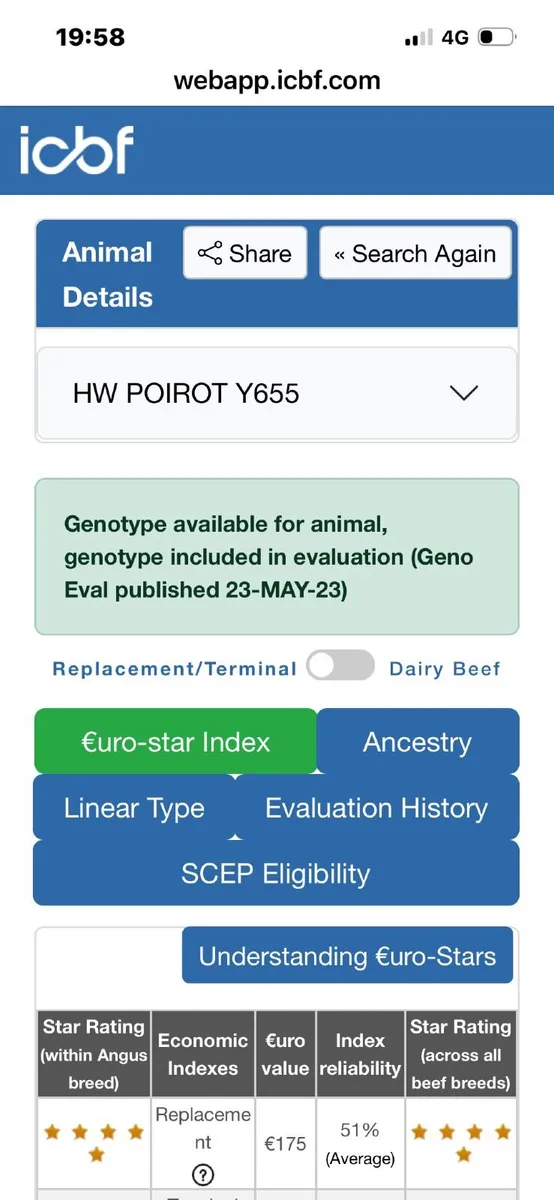Select the Dairy Beef label option
This screenshot has width=554, height=1200.
(445, 669)
